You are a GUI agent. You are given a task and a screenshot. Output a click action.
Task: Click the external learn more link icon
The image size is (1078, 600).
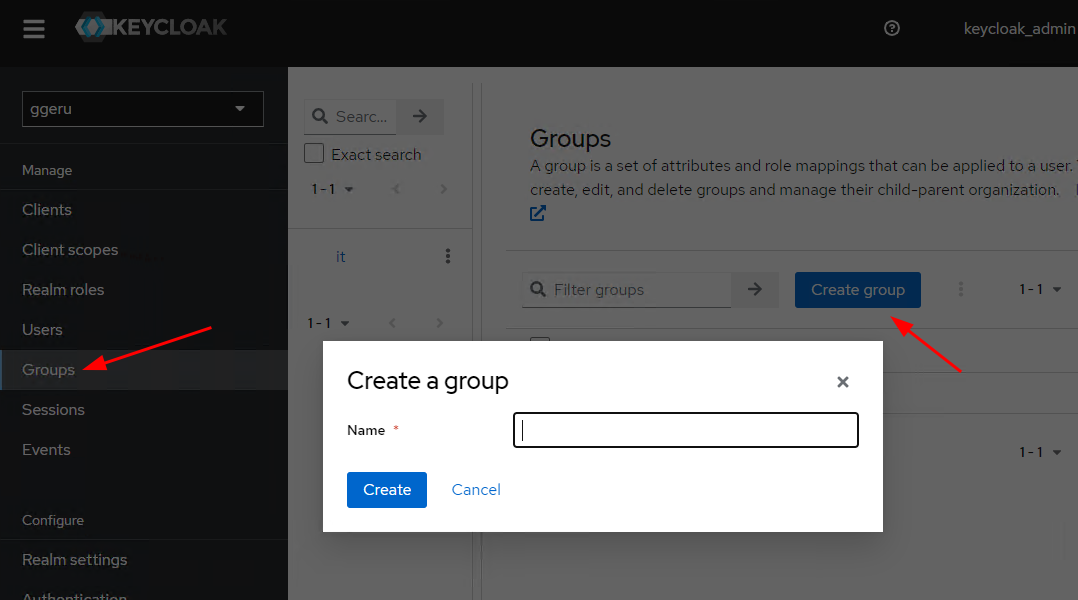coord(538,213)
